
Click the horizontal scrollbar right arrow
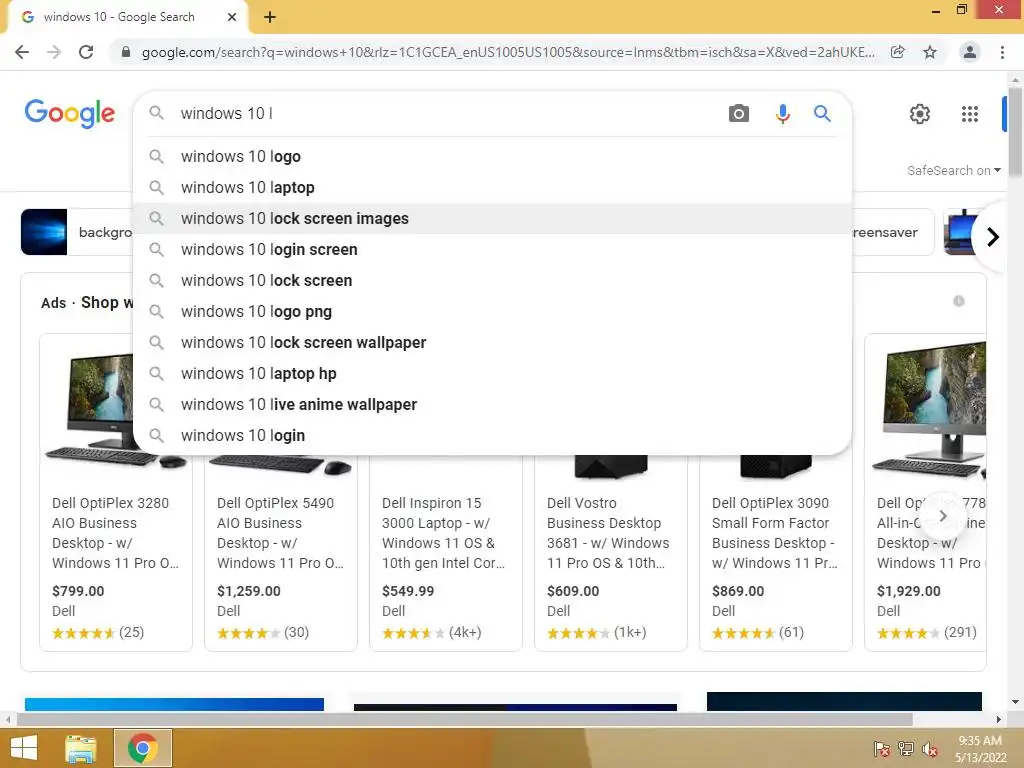(998, 719)
